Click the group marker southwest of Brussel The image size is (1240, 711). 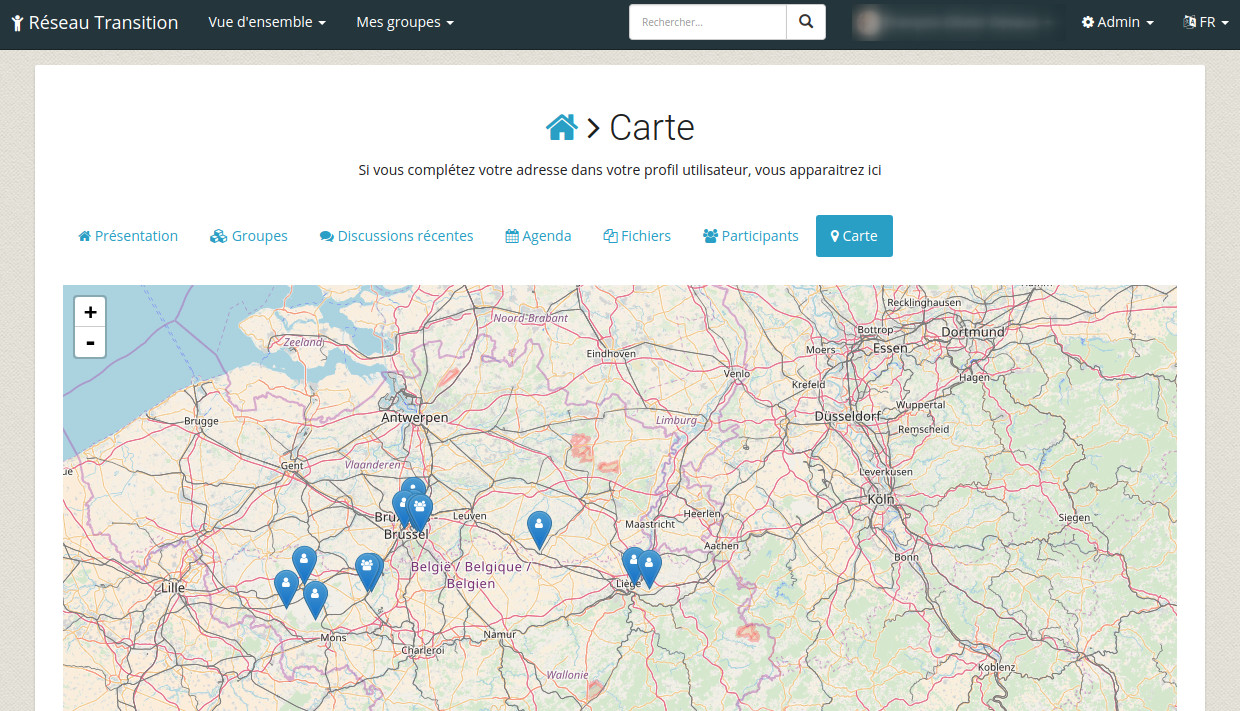368,569
